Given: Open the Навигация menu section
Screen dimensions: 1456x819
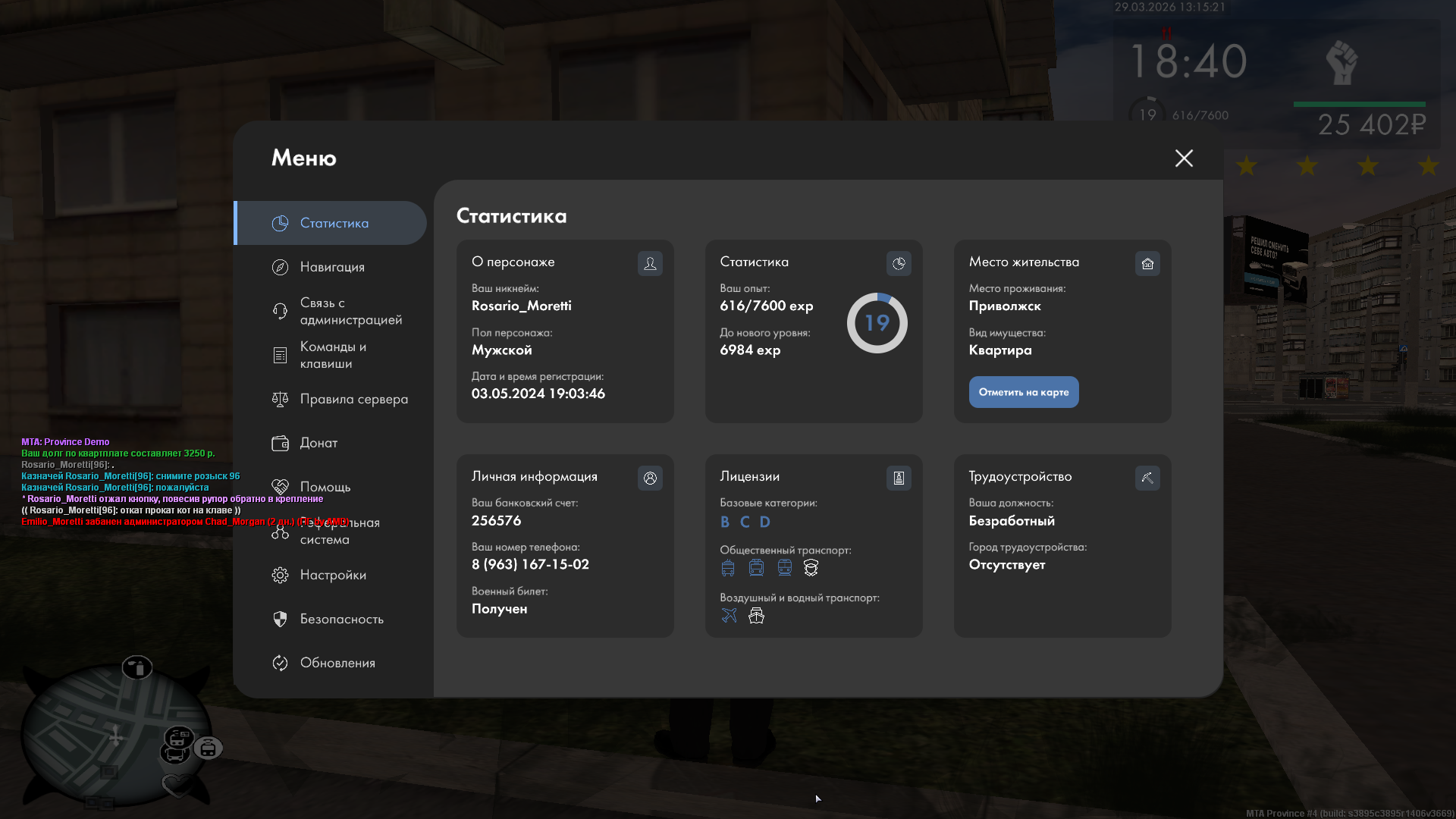Looking at the screenshot, I should pos(331,267).
